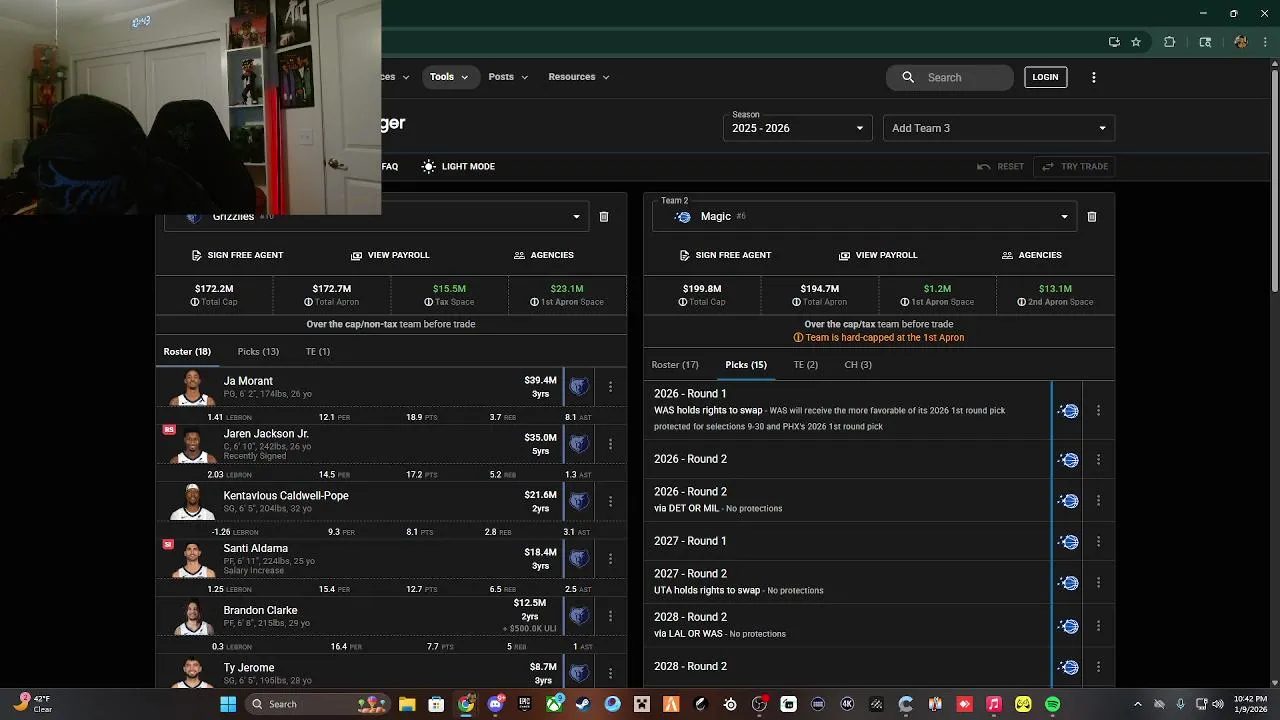Switch to Magic TE (2) tab
Image resolution: width=1280 pixels, height=720 pixels.
[806, 365]
